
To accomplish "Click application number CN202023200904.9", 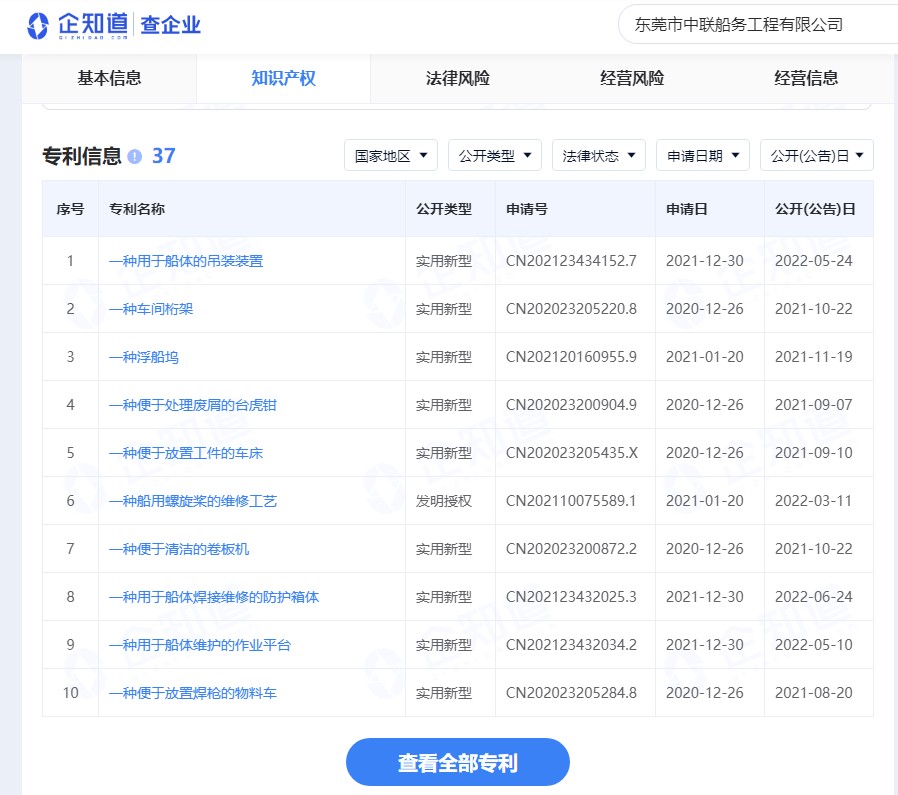I will pyautogui.click(x=572, y=405).
